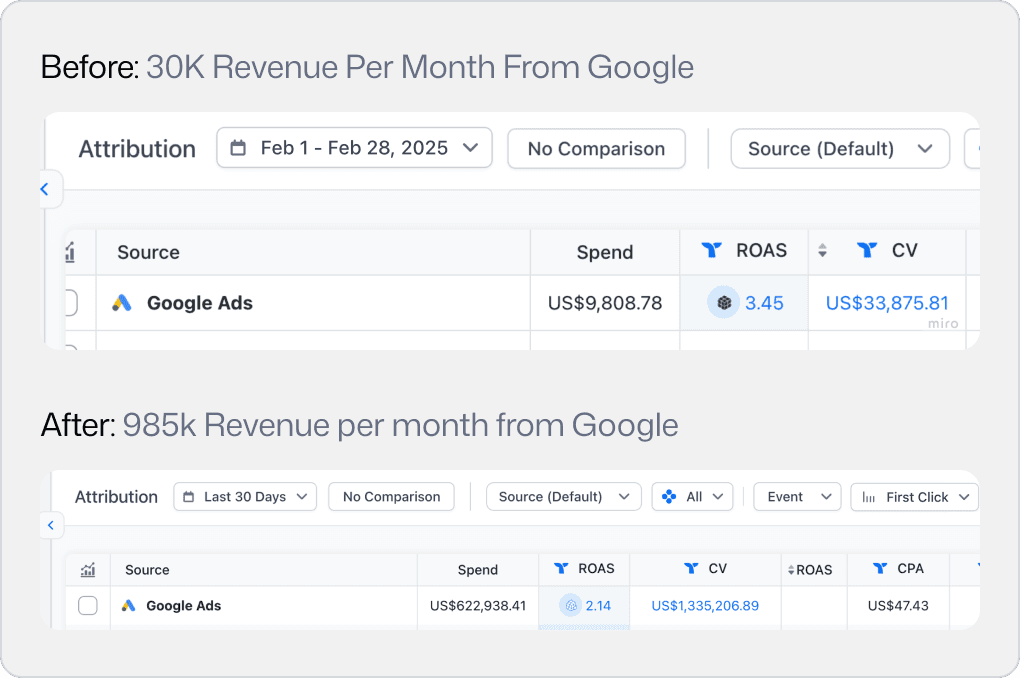The image size is (1020, 678).
Task: Toggle the Google Ads checkbox in the Before table
Action: (x=71, y=303)
